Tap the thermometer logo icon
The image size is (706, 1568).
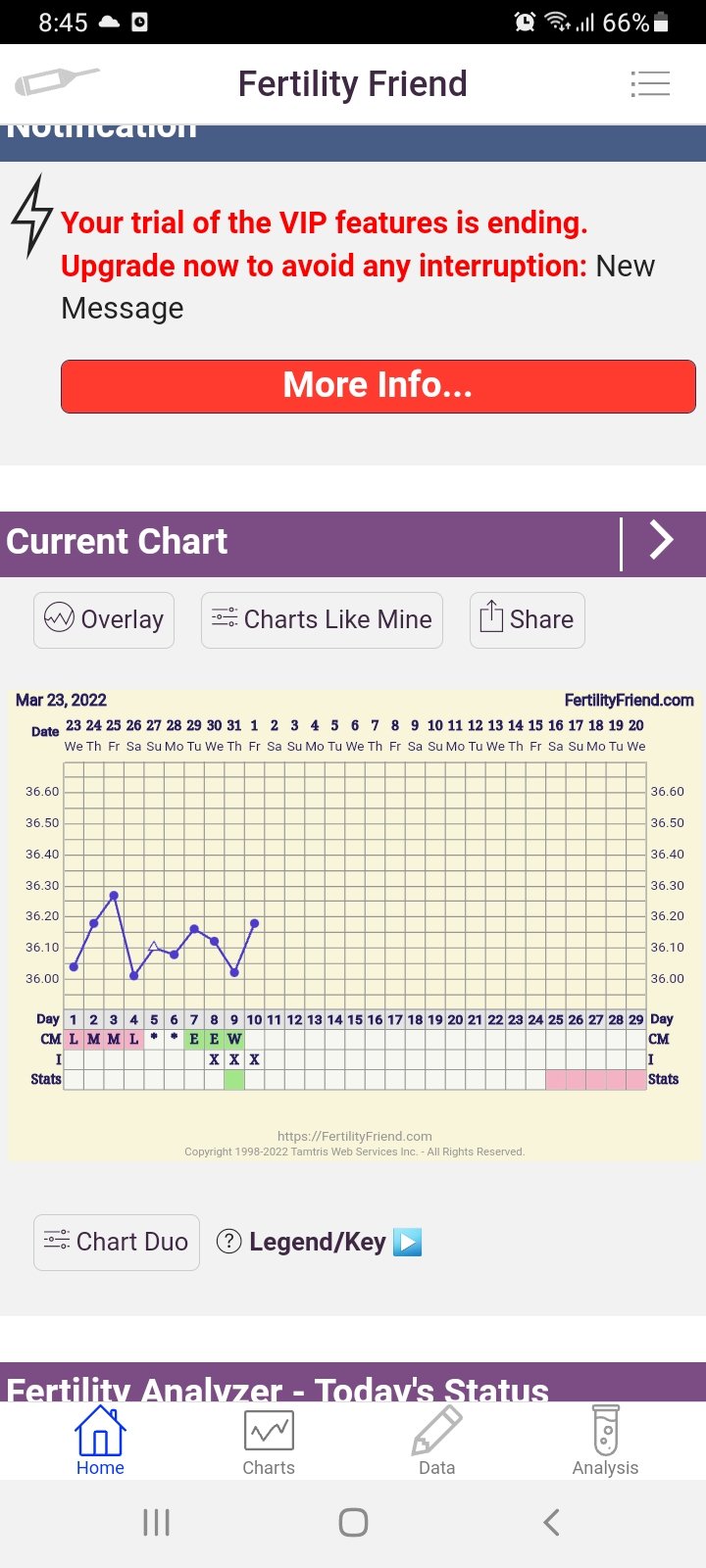pyautogui.click(x=57, y=81)
